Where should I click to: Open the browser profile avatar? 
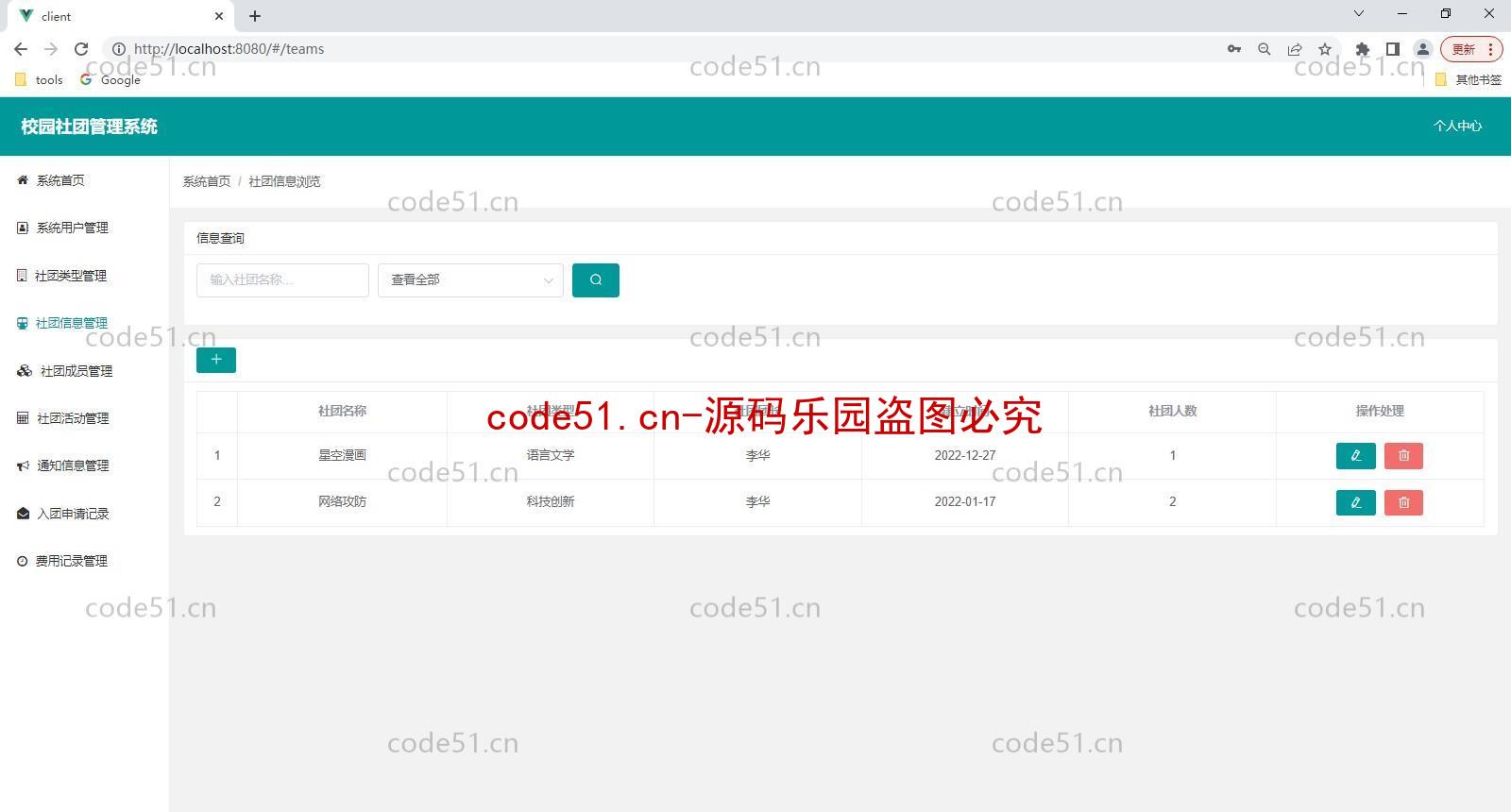click(1422, 49)
